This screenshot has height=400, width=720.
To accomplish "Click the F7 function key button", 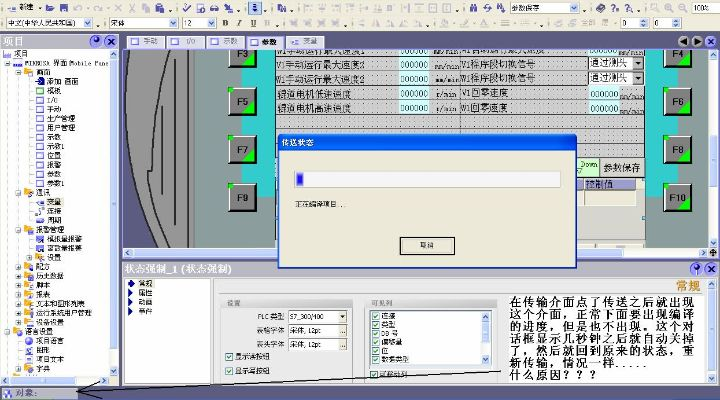I will [x=243, y=150].
